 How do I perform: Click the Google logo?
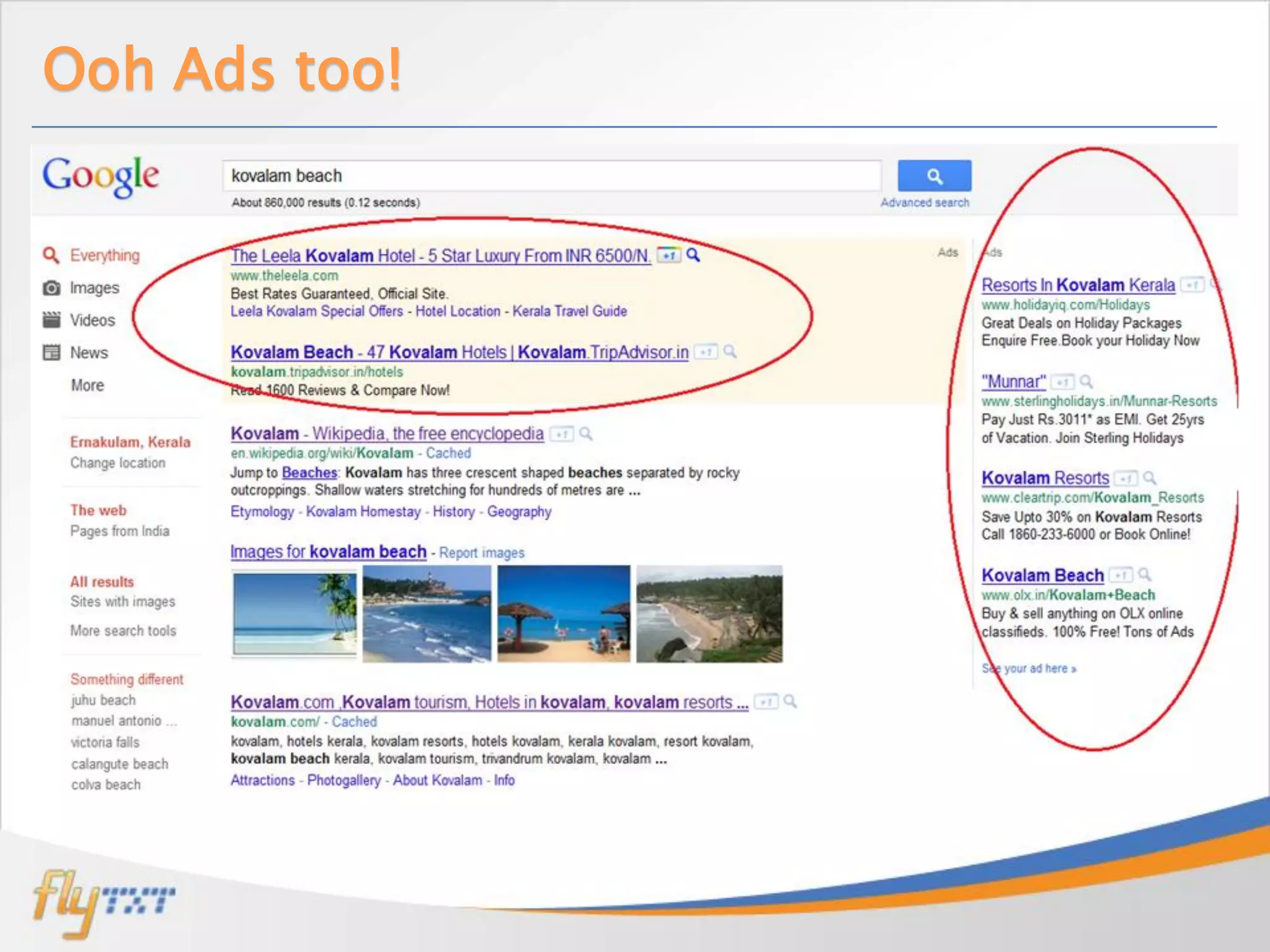[x=100, y=177]
